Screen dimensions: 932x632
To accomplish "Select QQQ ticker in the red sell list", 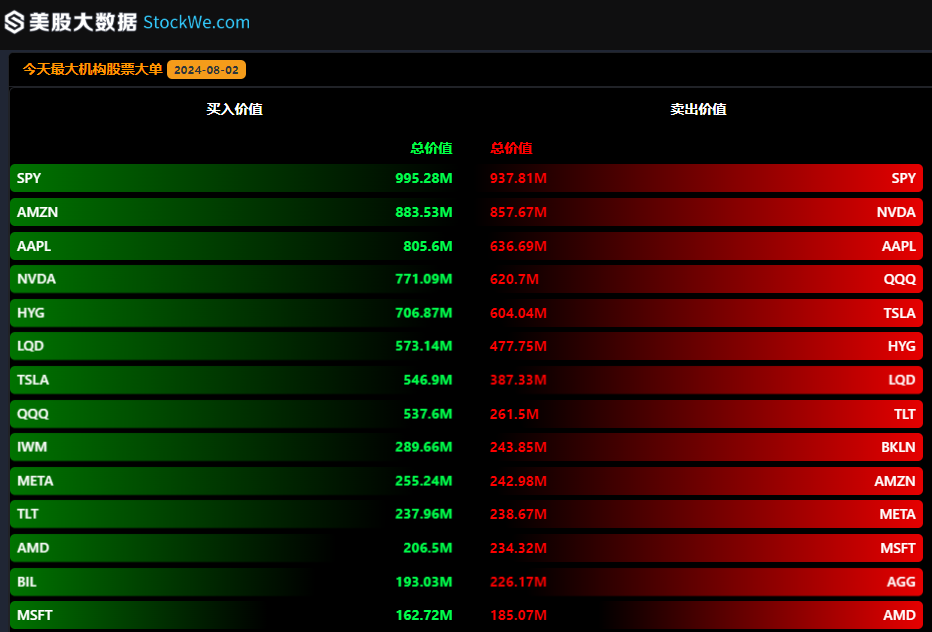I will click(x=900, y=279).
